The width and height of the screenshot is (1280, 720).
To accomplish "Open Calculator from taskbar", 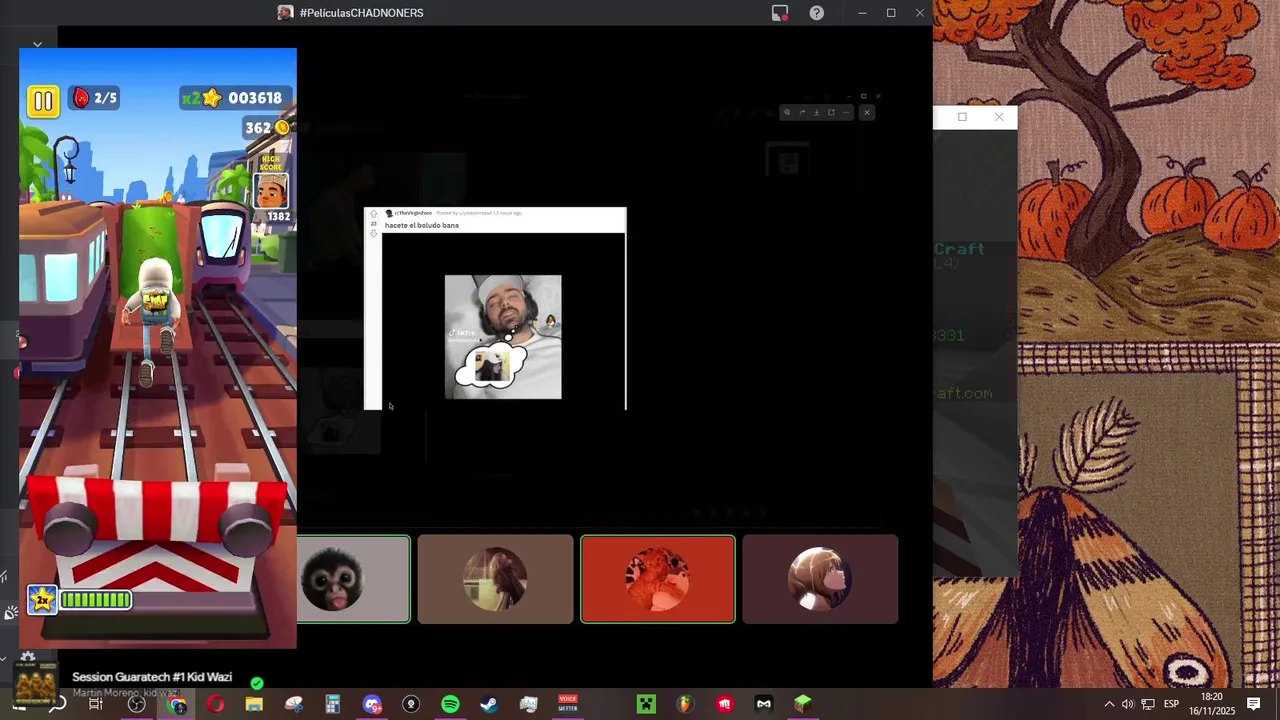I will pyautogui.click(x=332, y=705).
